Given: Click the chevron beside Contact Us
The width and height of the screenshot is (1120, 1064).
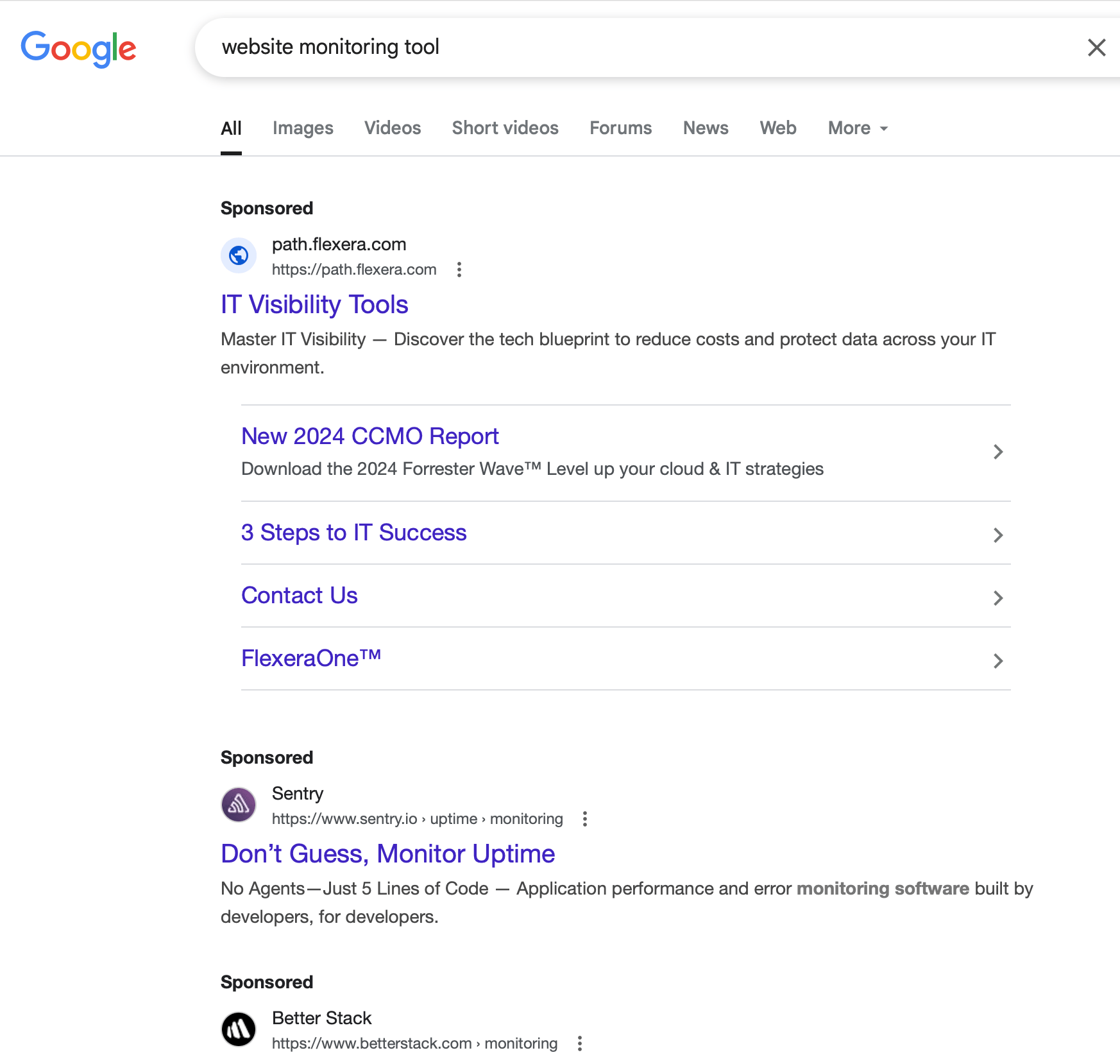Looking at the screenshot, I should click(998, 598).
